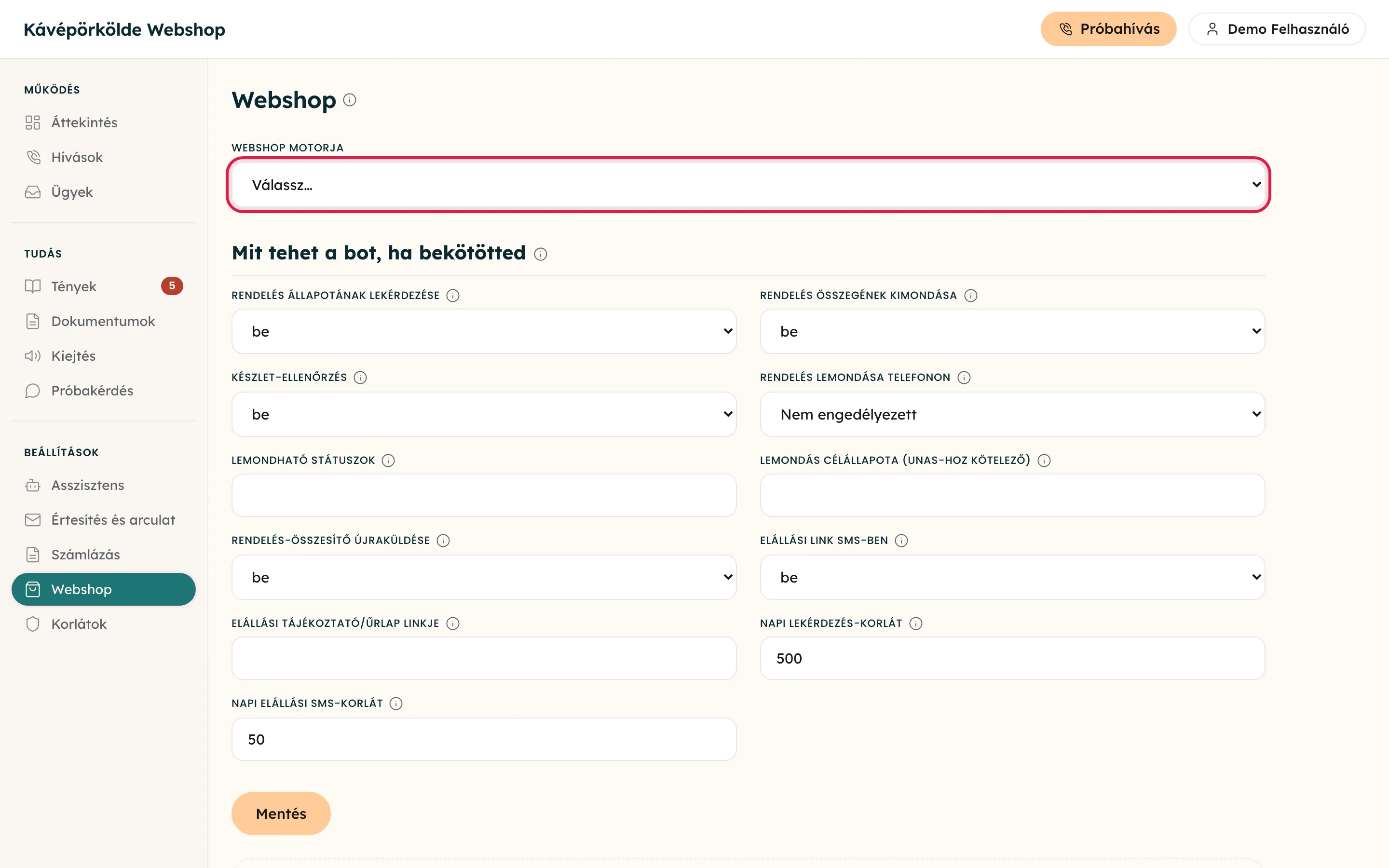The height and width of the screenshot is (868, 1389).
Task: Click info icon beside Készlet-ellenőrzés
Action: coord(360,377)
